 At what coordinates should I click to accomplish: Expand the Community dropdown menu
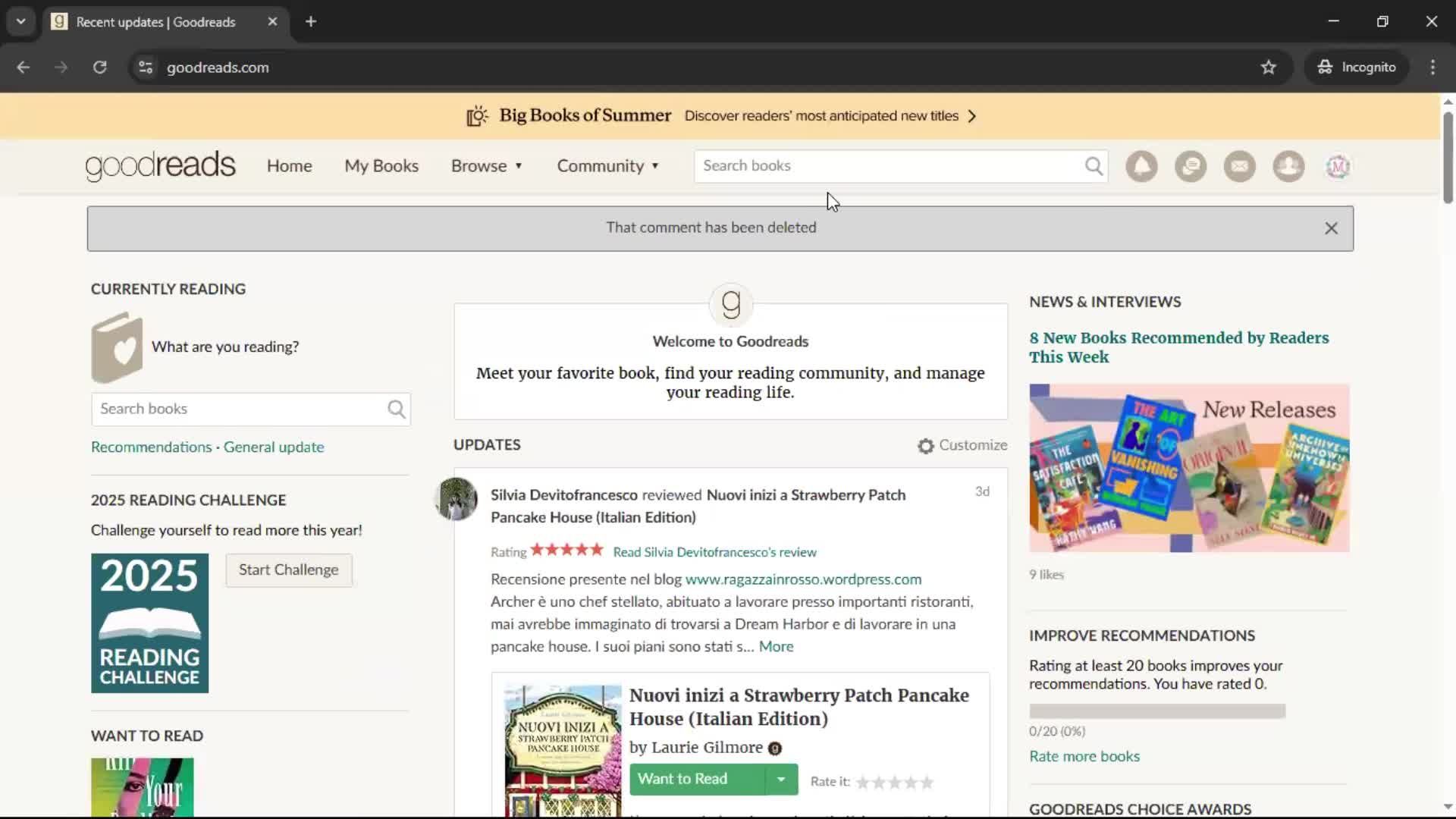pyautogui.click(x=608, y=166)
